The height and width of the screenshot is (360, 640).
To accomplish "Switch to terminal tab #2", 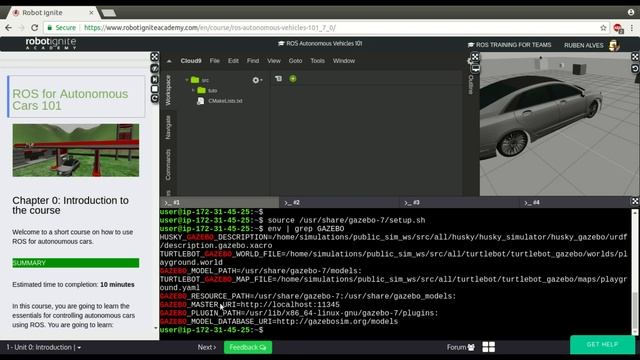I will pyautogui.click(x=339, y=202).
